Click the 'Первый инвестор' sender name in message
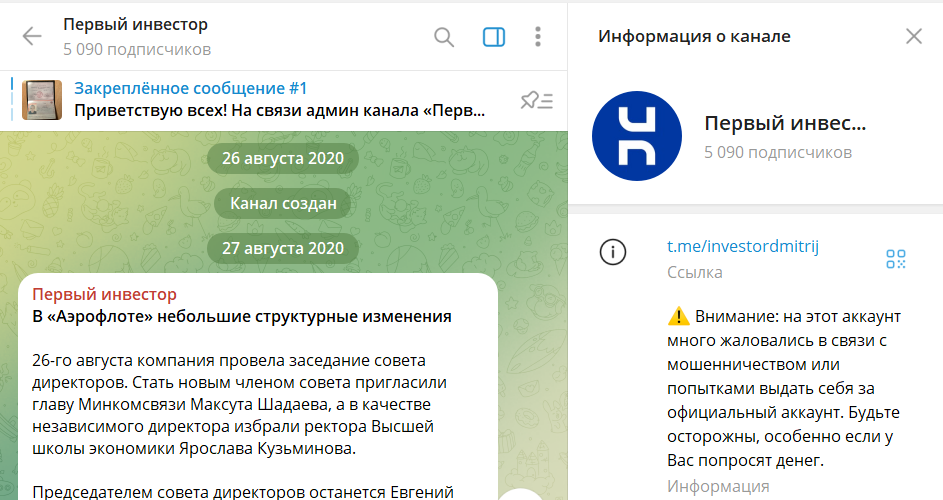943x500 pixels. click(x=105, y=294)
